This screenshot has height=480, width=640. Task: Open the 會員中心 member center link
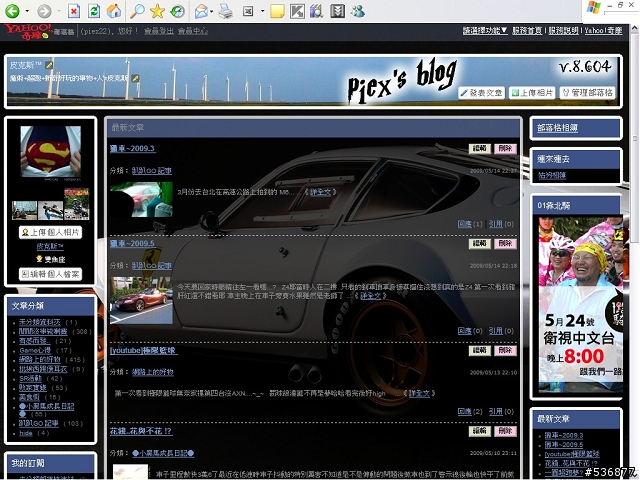[x=193, y=31]
